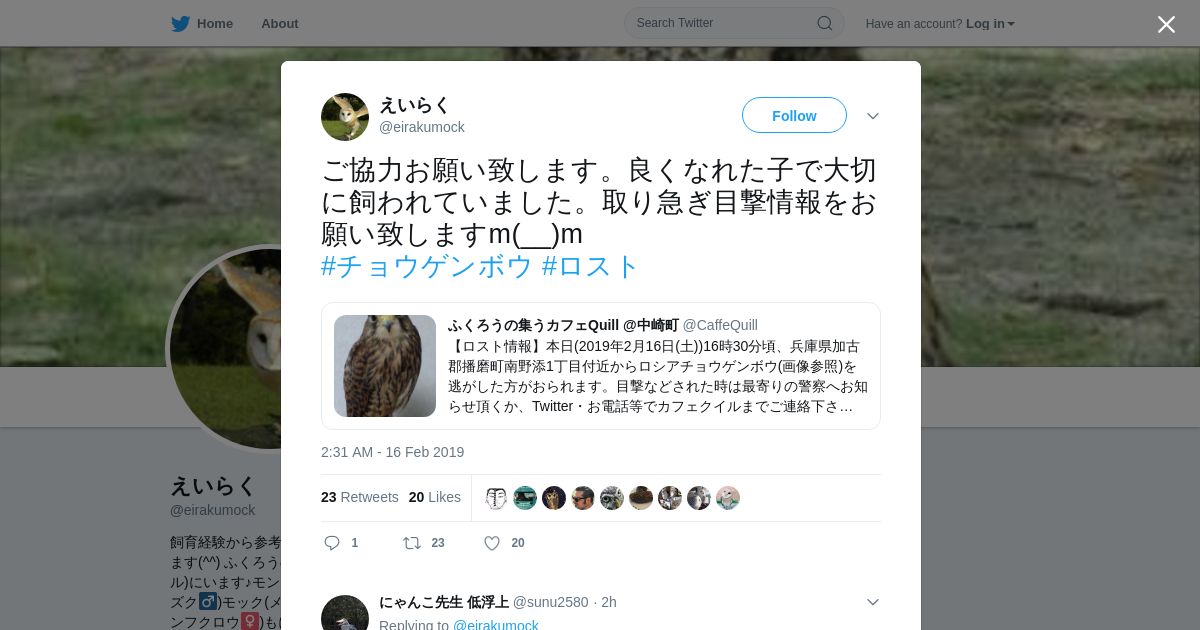Viewport: 1200px width, 630px height.
Task: Click the reply speech bubble icon
Action: pyautogui.click(x=332, y=543)
